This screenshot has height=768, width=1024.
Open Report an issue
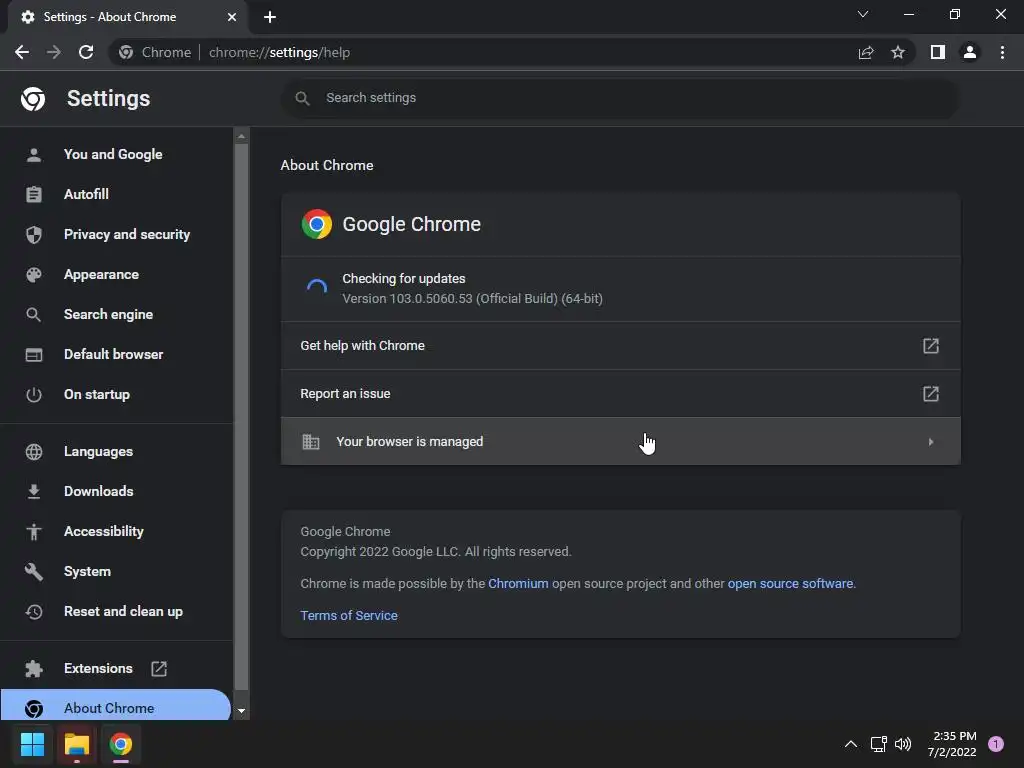point(620,394)
